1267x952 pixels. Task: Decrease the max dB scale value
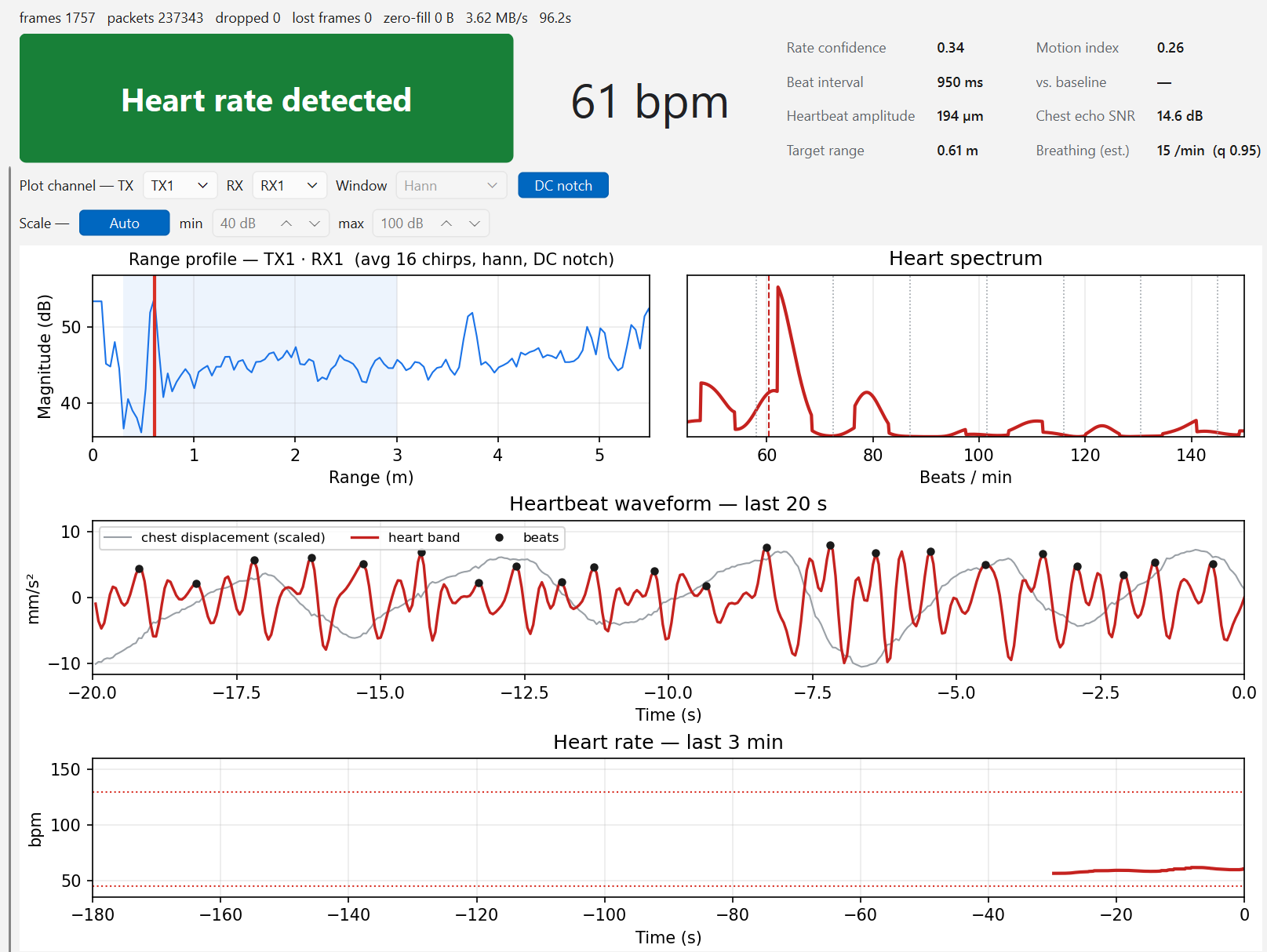coord(475,223)
